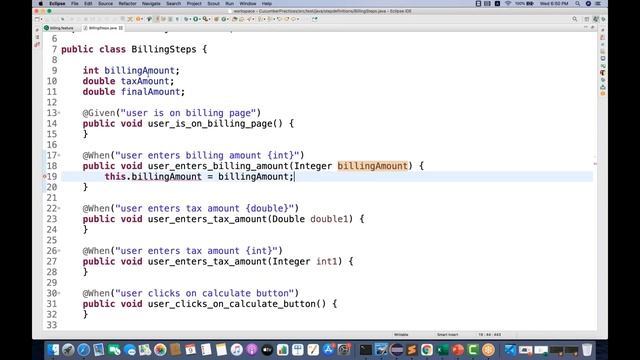This screenshot has height=360, width=640.
Task: Click the Open Type toolbar icon
Action: coord(234,19)
